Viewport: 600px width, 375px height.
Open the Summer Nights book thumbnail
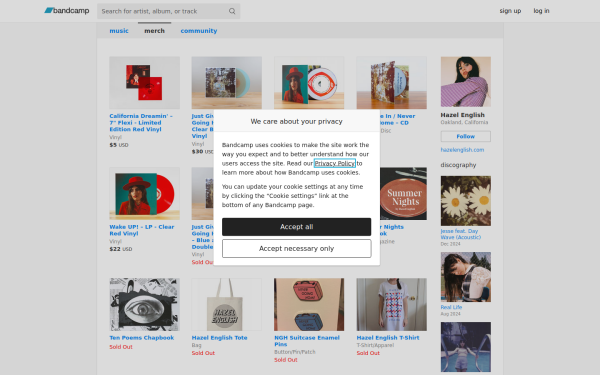coord(403,193)
